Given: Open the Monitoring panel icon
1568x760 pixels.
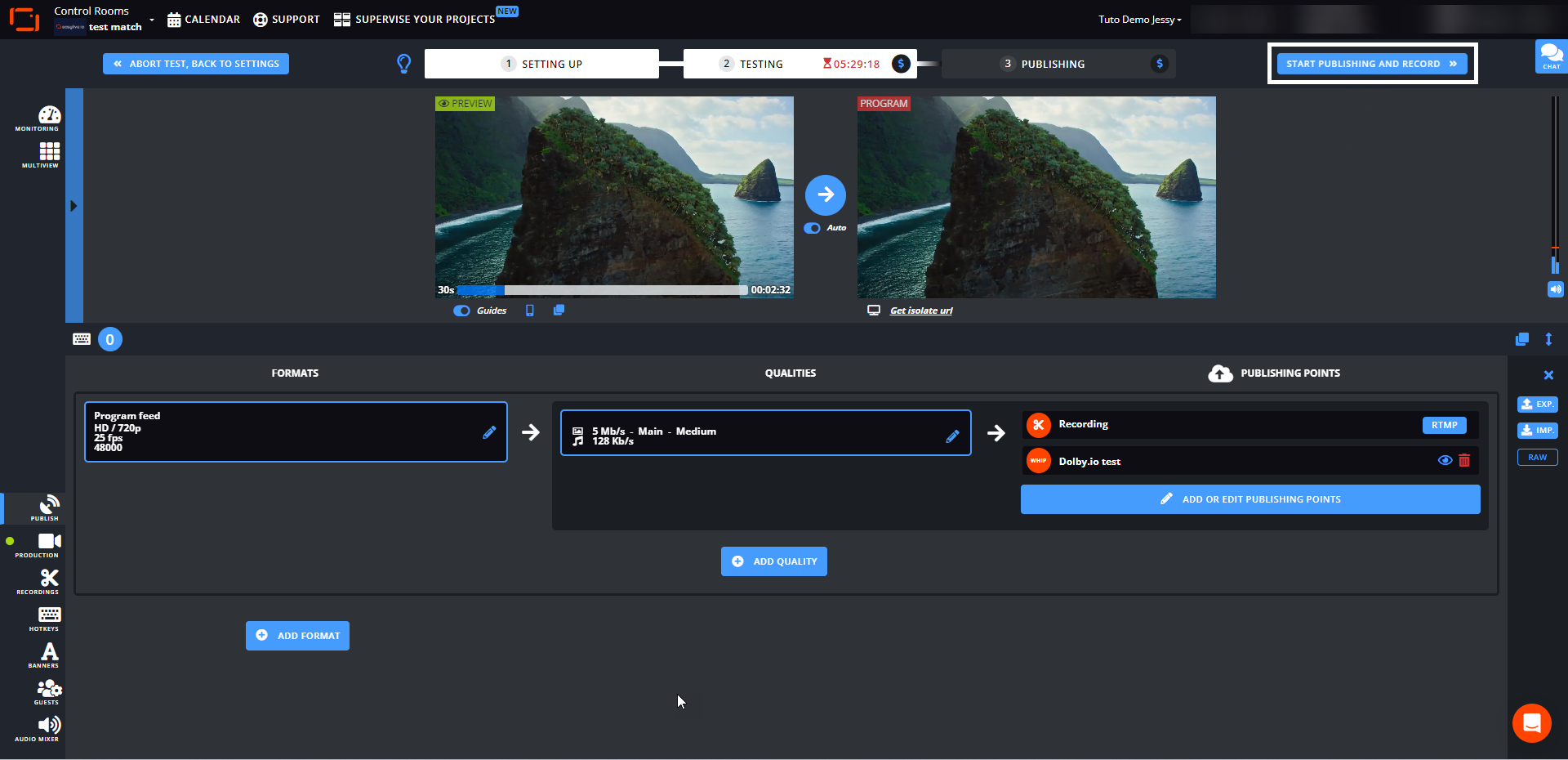Looking at the screenshot, I should tap(48, 117).
